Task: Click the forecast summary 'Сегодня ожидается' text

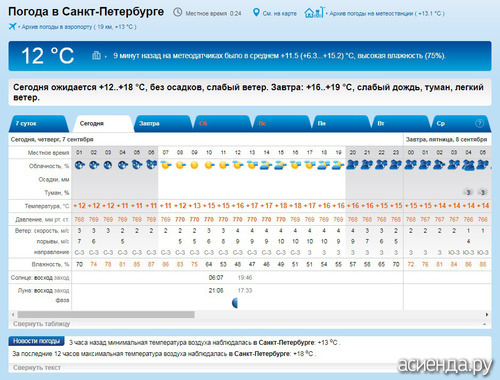Action: 248,92
